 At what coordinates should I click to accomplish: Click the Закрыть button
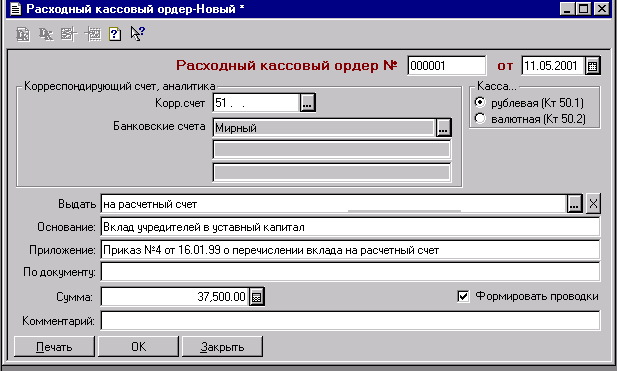click(222, 347)
